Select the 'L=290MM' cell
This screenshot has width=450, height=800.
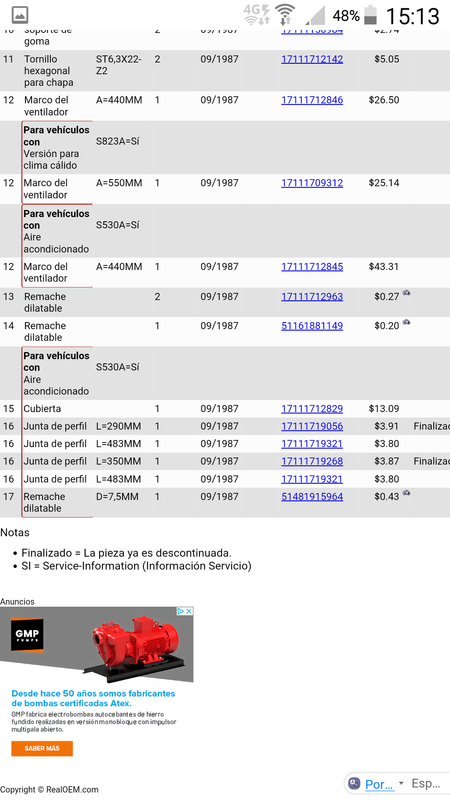[x=118, y=427]
